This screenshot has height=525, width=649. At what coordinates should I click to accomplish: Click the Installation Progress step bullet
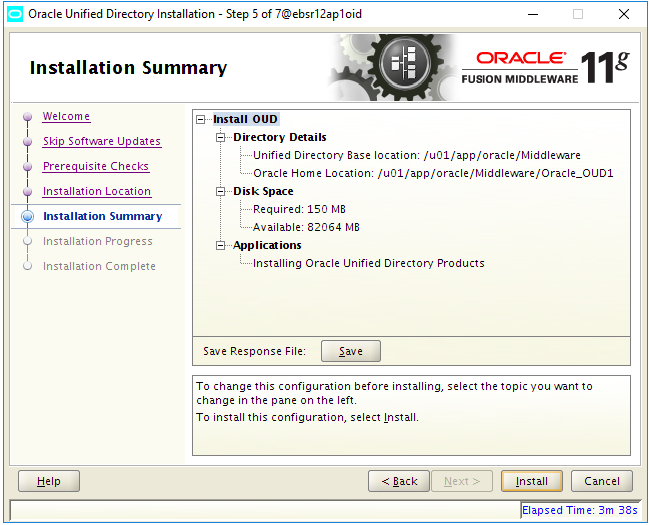(x=28, y=241)
